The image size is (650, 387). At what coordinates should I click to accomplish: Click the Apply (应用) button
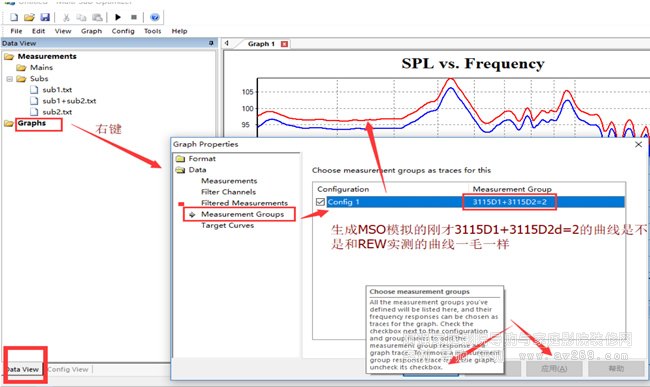pyautogui.click(x=554, y=368)
